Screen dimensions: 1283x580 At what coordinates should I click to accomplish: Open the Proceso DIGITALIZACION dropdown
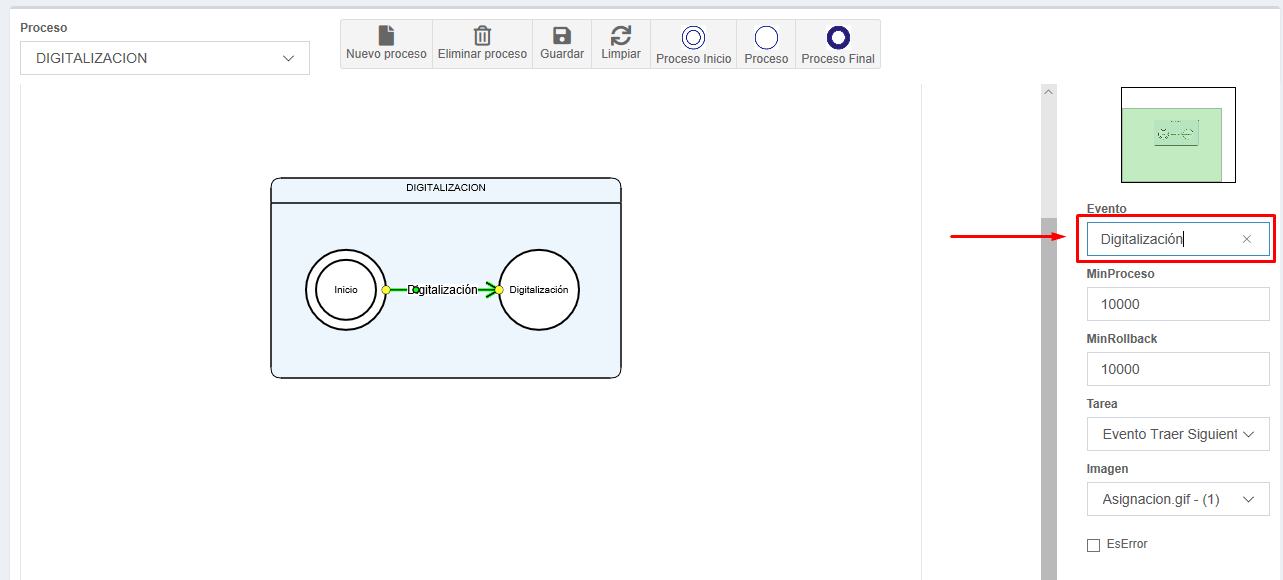pos(165,58)
